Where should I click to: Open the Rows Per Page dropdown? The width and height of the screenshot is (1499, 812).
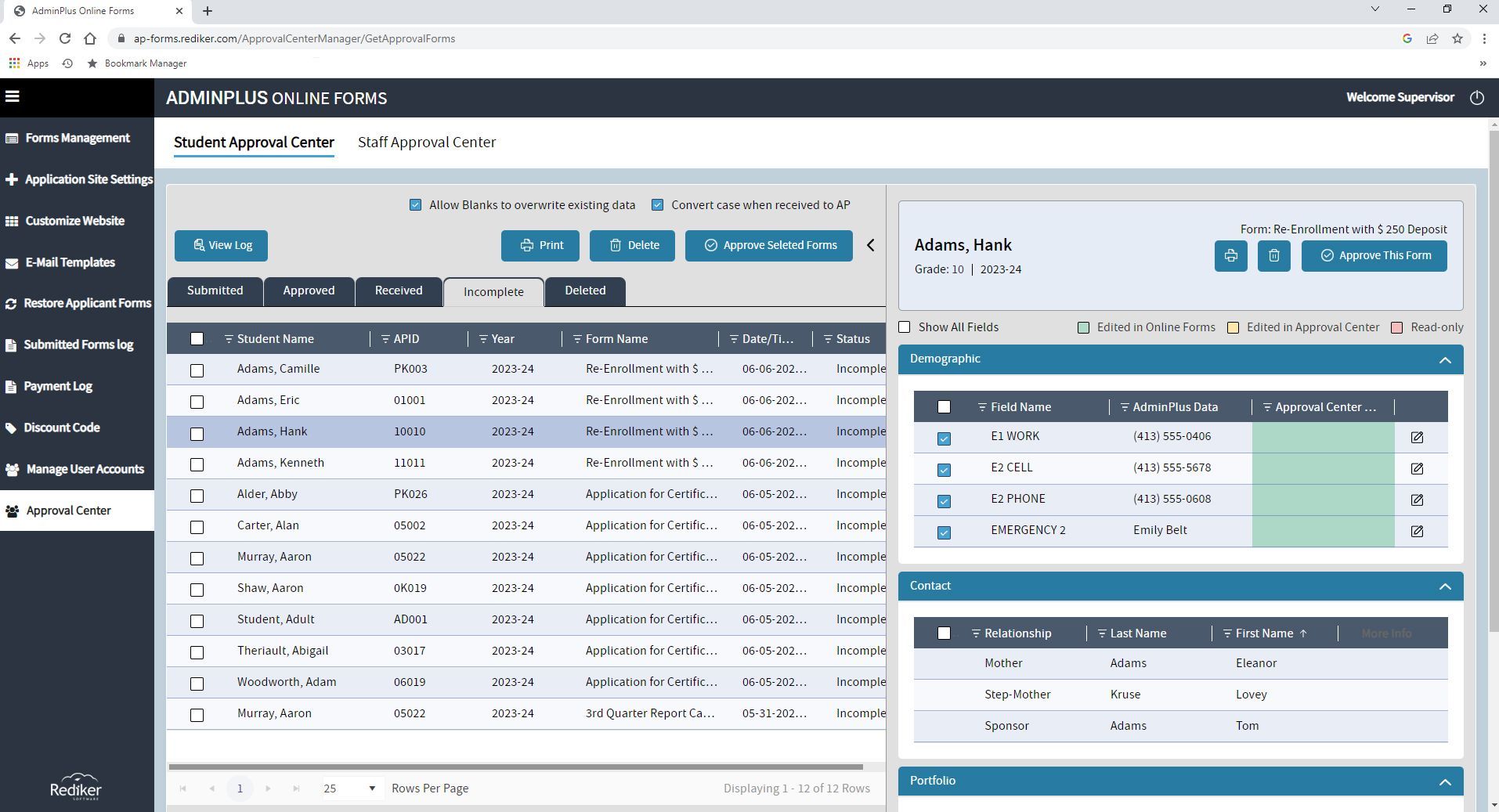pyautogui.click(x=350, y=789)
